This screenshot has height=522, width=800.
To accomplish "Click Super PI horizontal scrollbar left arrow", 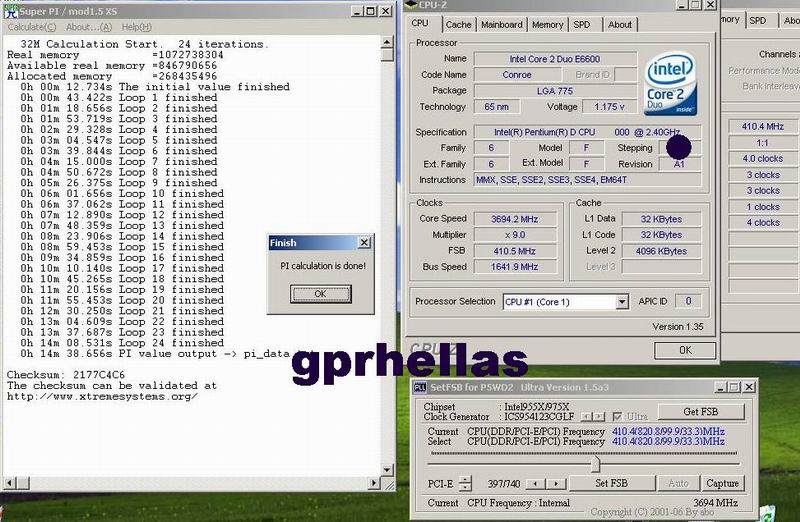I will 10,482.
